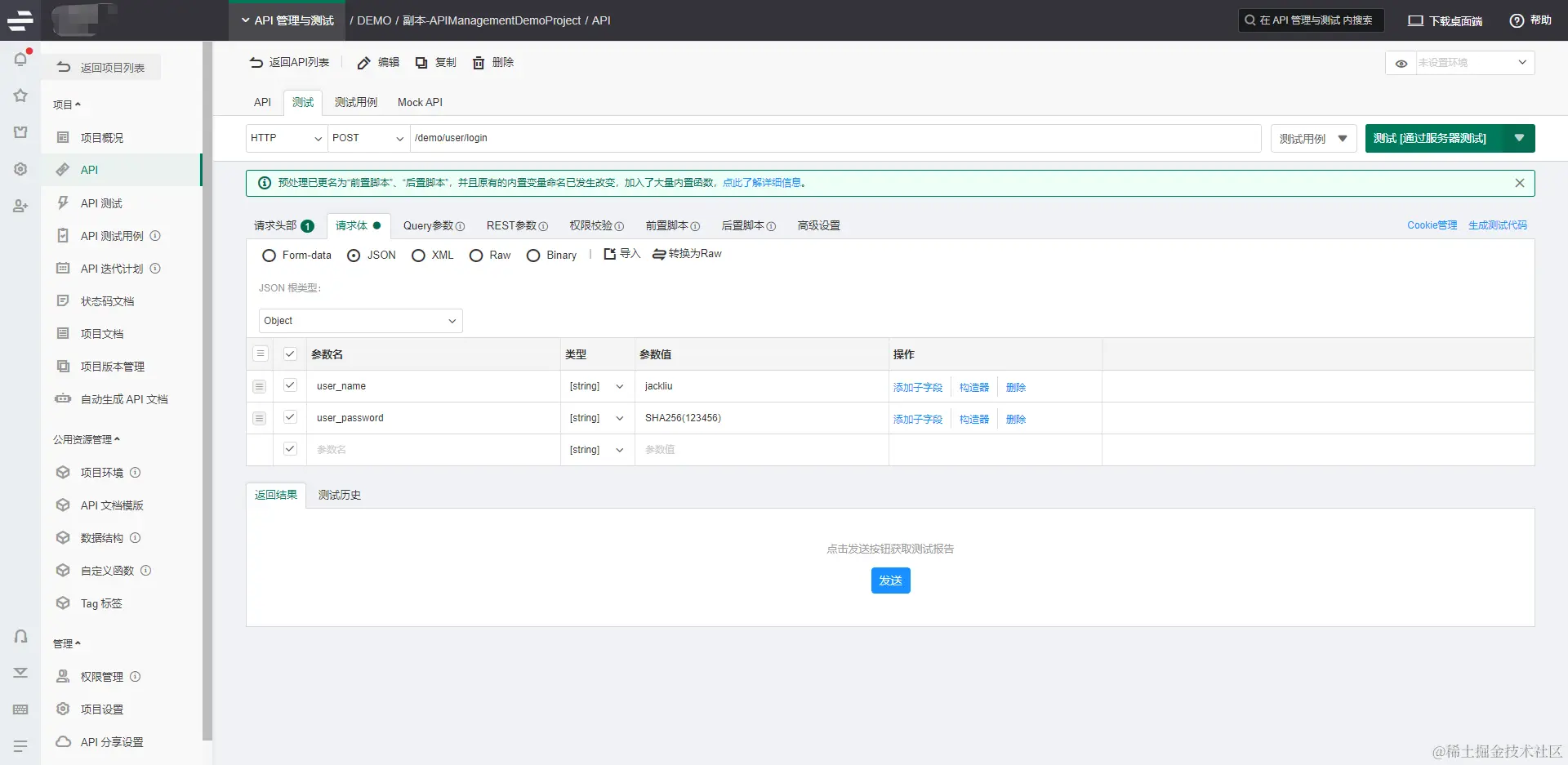
Task: Click the convert to Raw icon 转换为Raw
Action: point(659,254)
